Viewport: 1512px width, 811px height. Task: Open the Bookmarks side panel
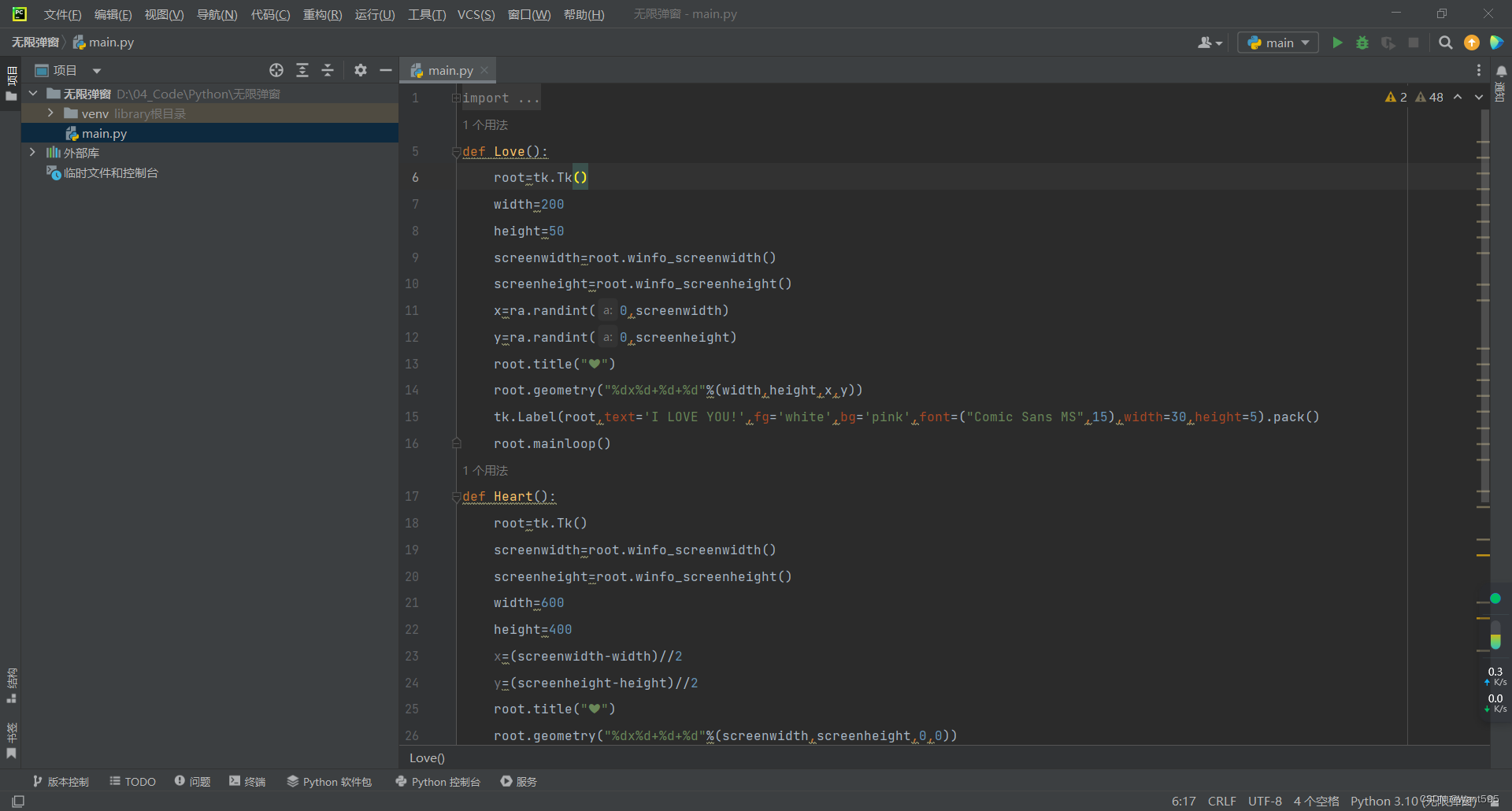[11, 740]
